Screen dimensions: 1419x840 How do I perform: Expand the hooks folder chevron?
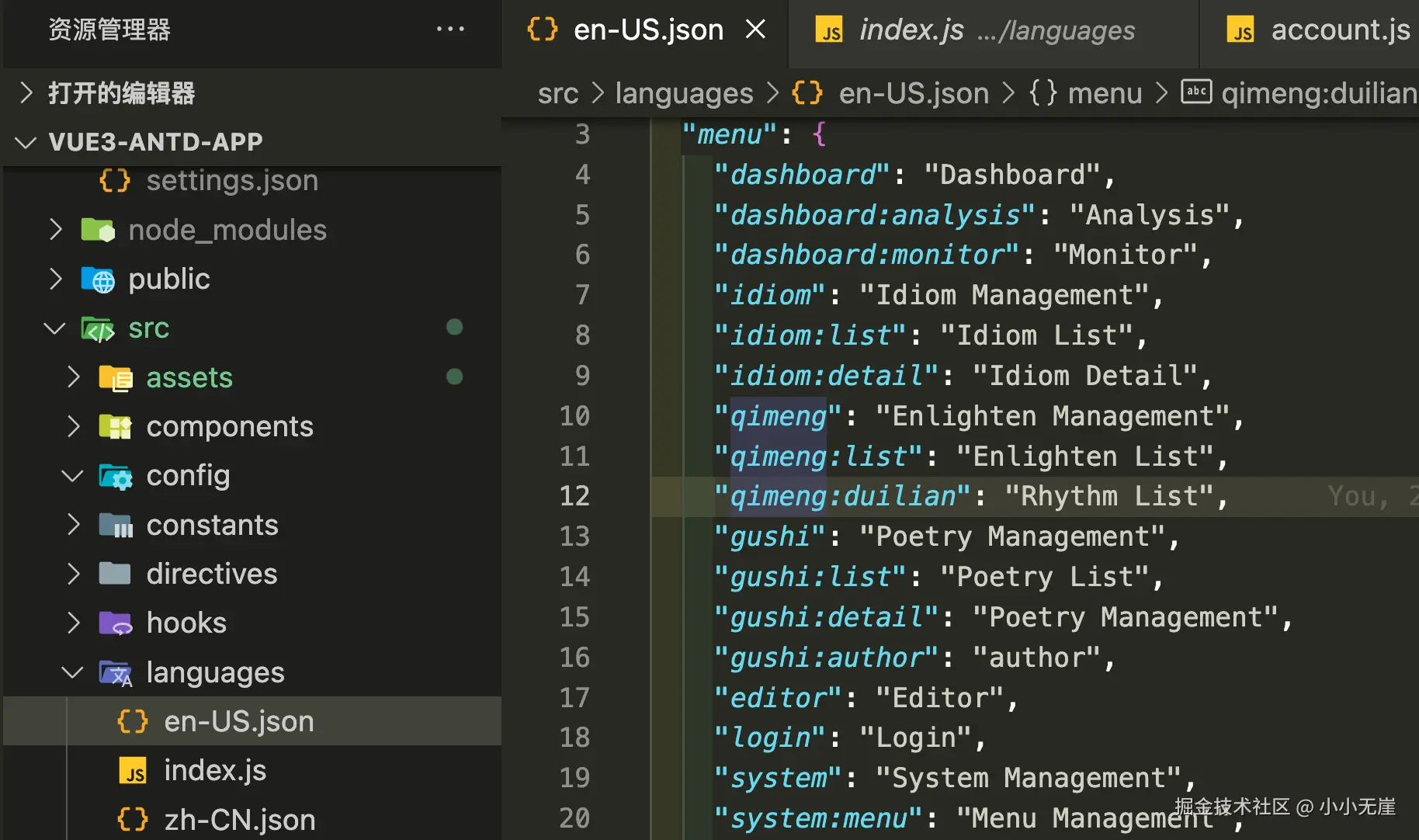[73, 623]
